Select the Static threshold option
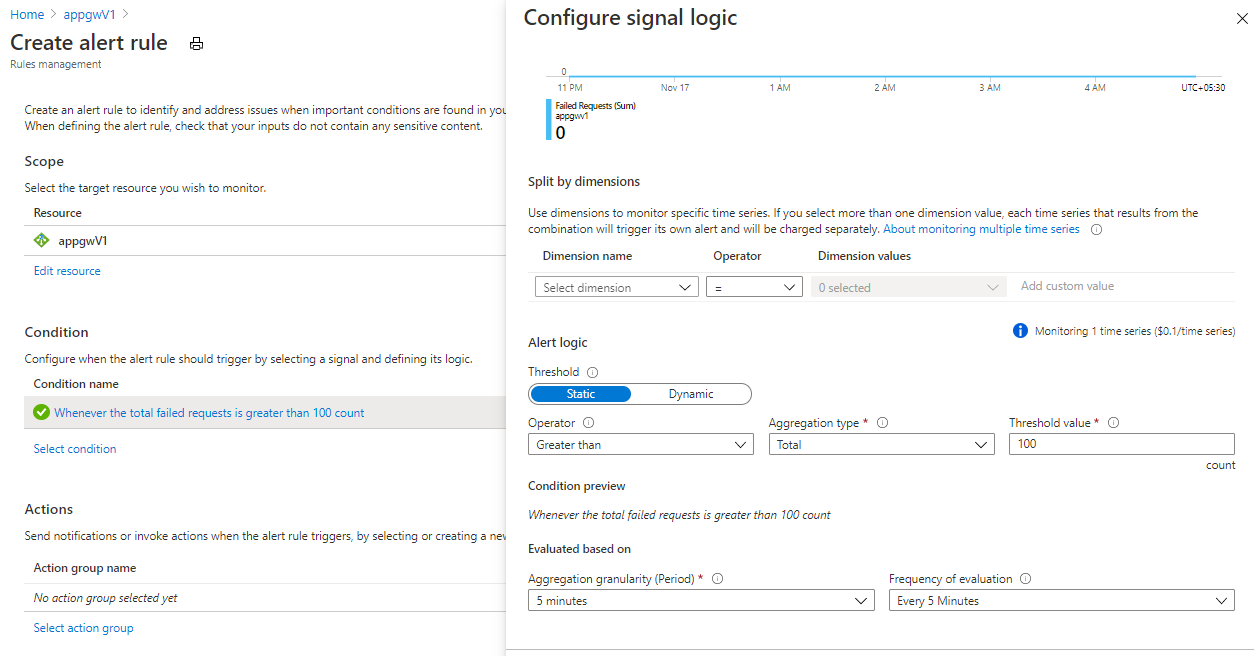This screenshot has height=656, width=1254. 581,394
